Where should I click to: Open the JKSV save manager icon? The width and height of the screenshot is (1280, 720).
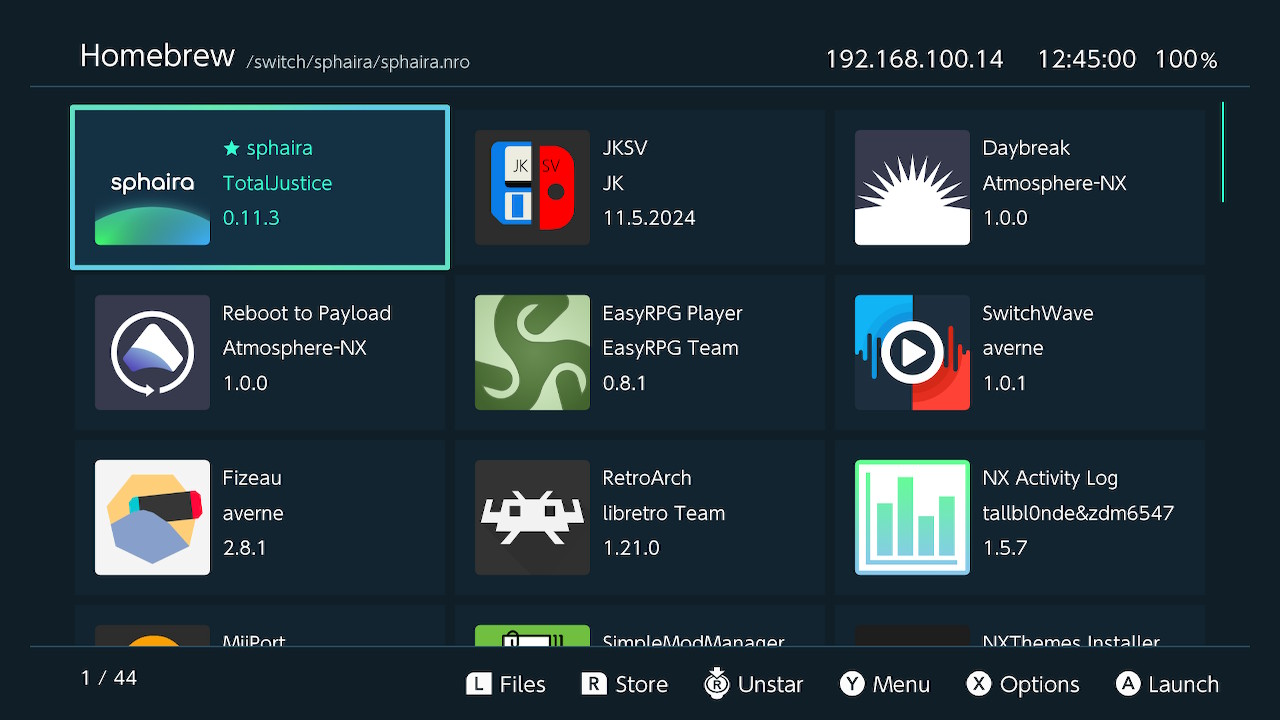pyautogui.click(x=532, y=188)
